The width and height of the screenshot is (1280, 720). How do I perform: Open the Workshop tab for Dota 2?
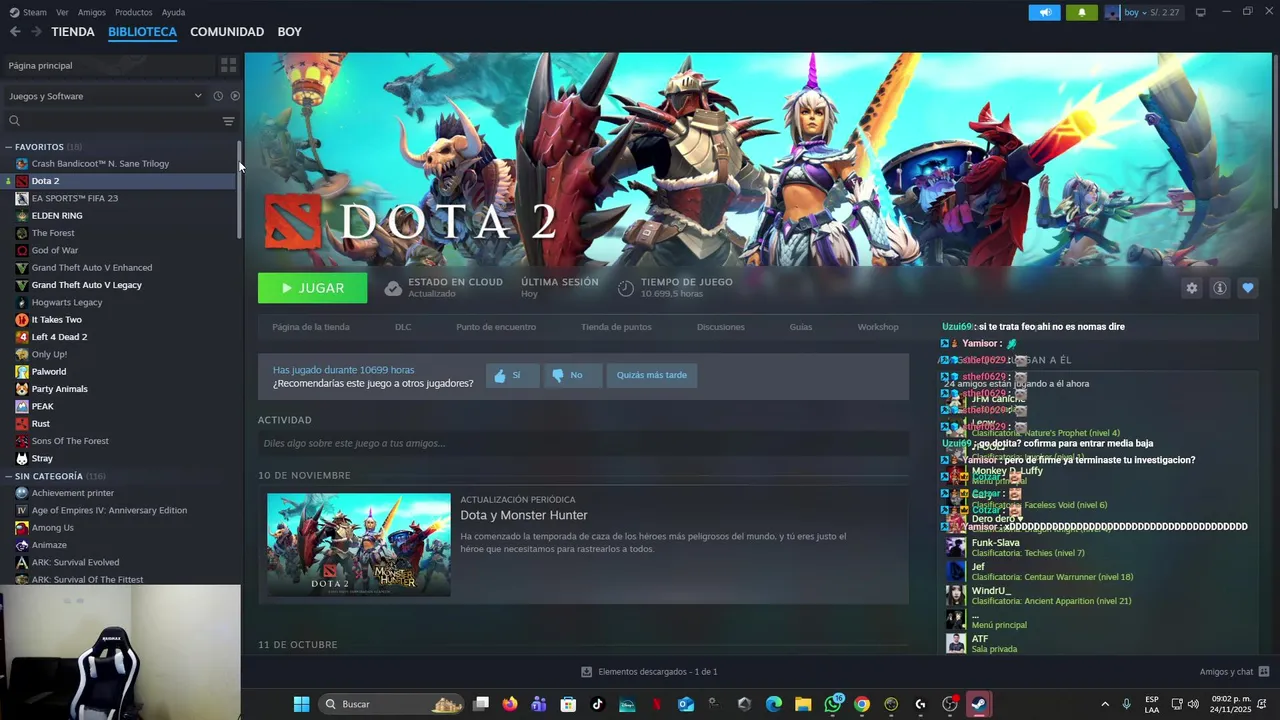878,327
